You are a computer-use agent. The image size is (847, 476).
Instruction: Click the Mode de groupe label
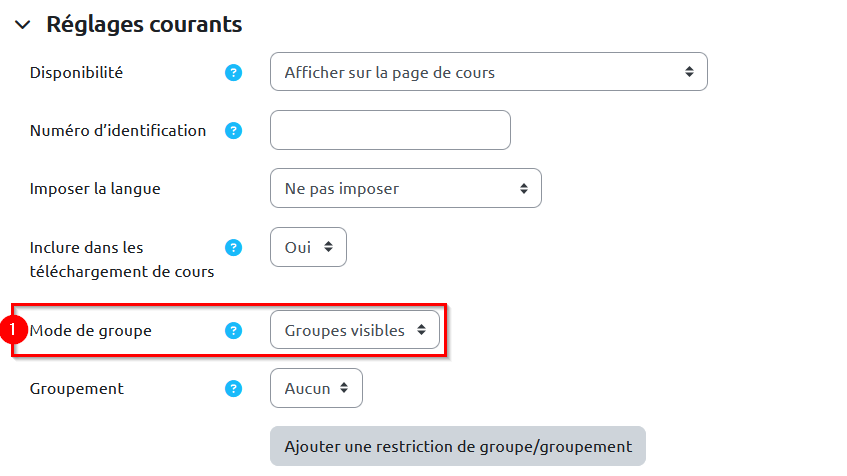(x=91, y=330)
